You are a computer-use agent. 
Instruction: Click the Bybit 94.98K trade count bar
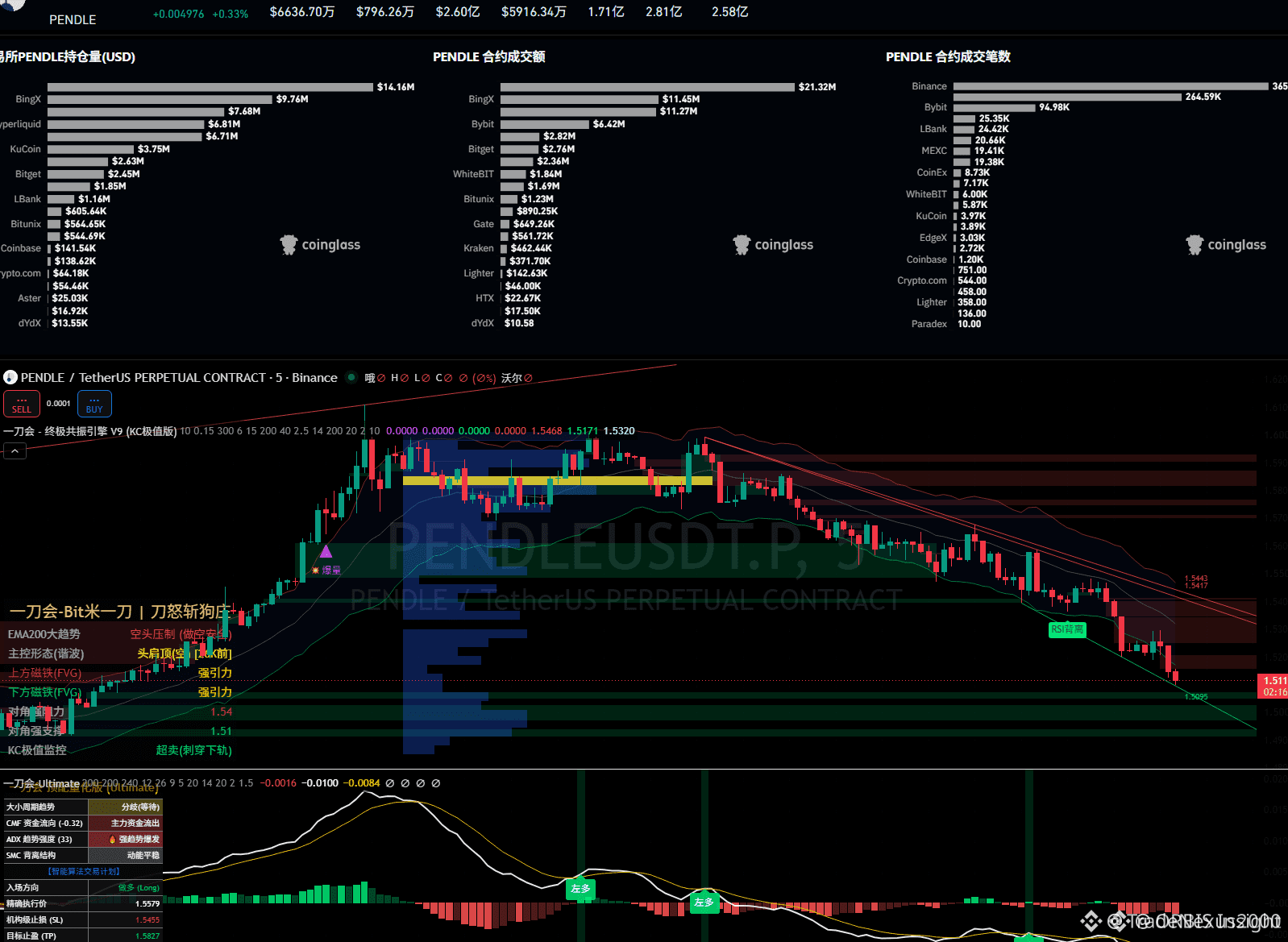995,107
